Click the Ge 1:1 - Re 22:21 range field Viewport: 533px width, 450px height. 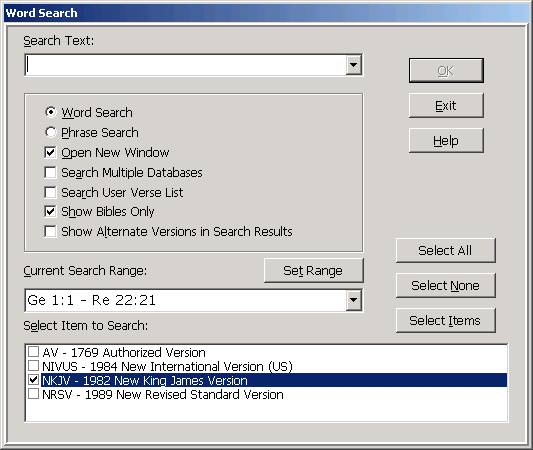[186, 300]
